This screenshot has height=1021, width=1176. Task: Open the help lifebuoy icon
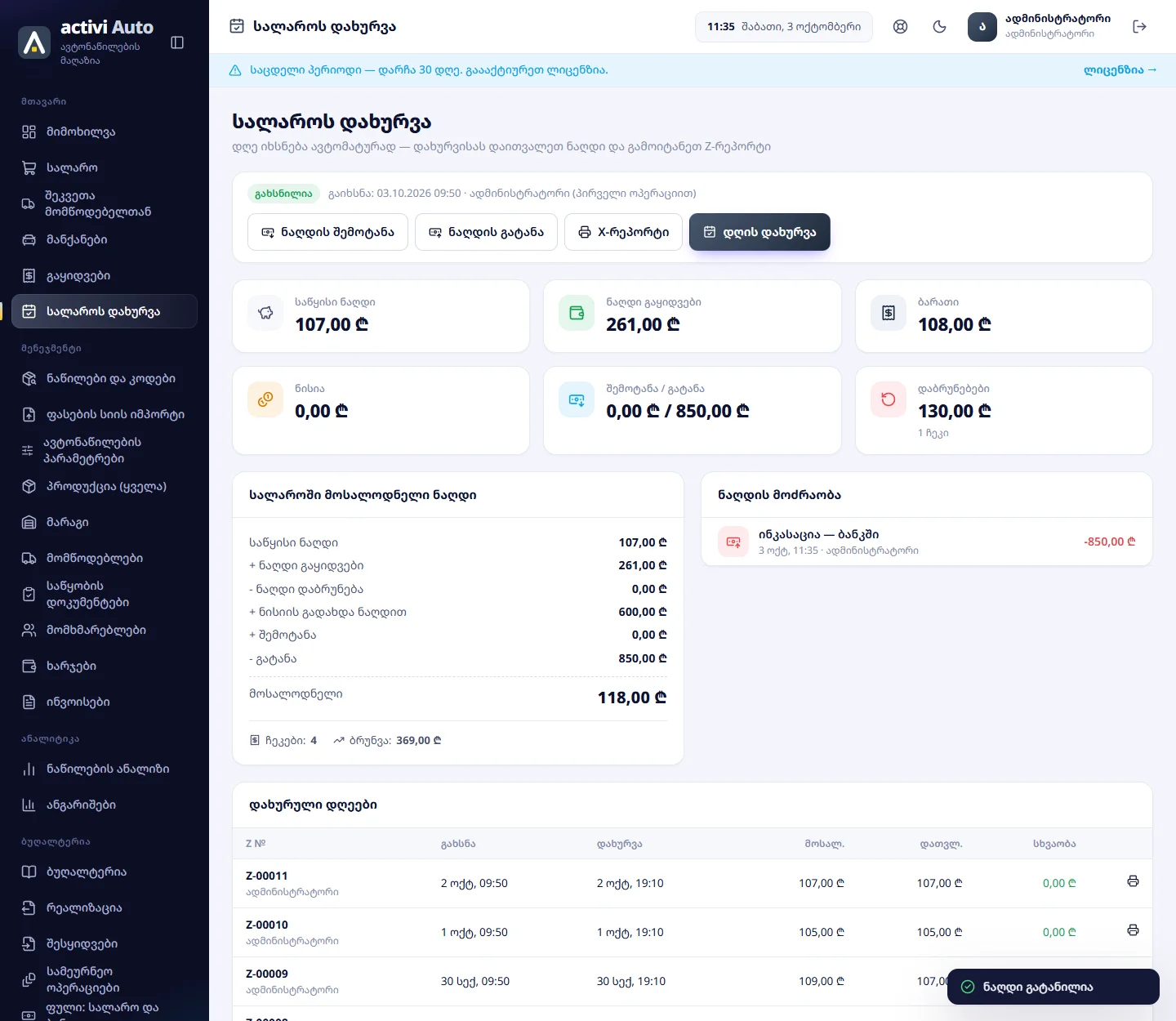pos(900,26)
